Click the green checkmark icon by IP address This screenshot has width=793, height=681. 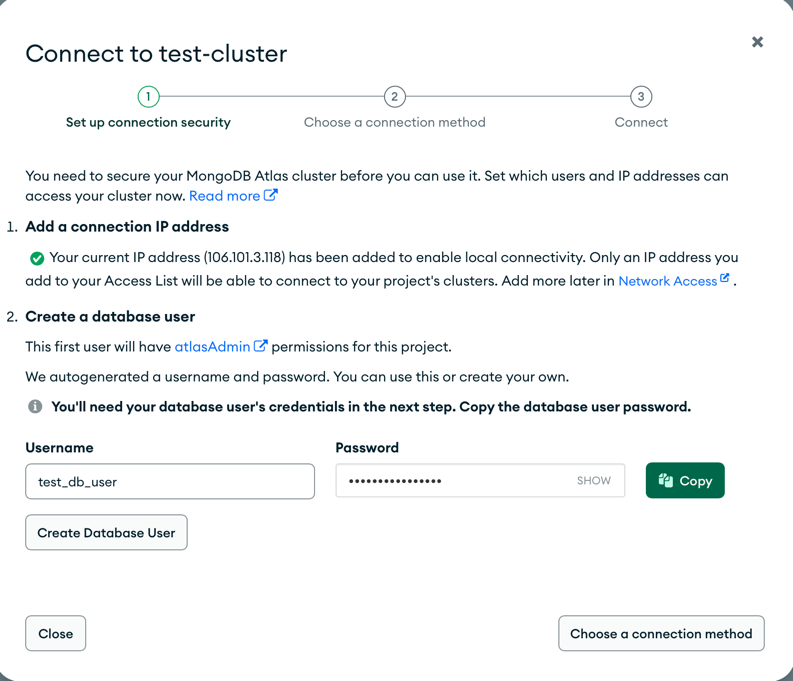click(37, 258)
